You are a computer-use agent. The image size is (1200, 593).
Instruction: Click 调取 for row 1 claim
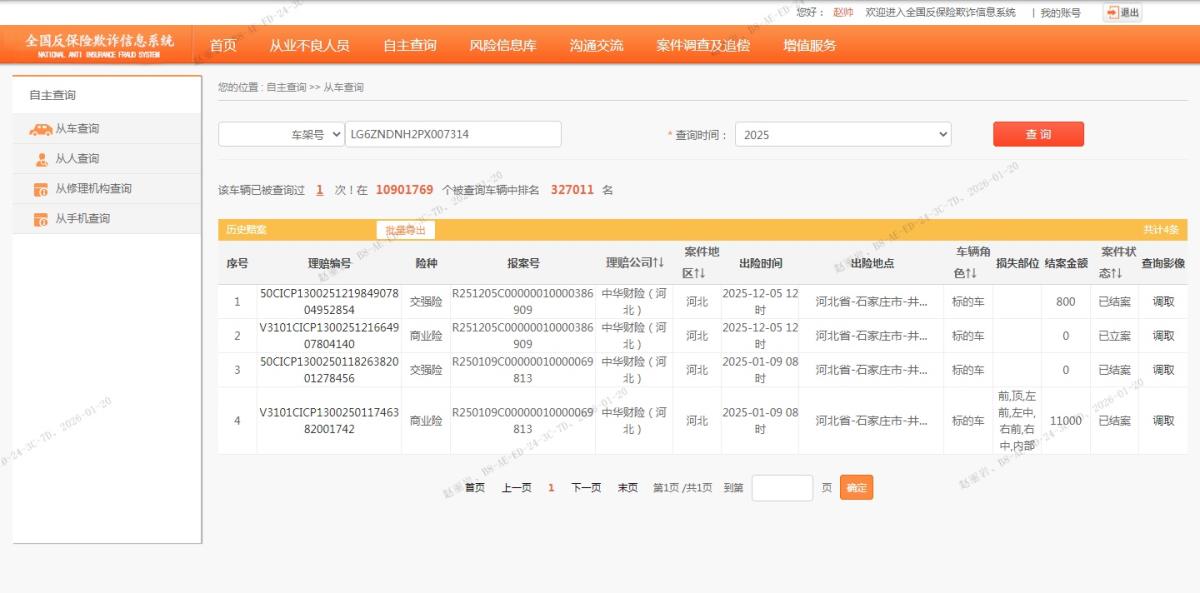1163,302
